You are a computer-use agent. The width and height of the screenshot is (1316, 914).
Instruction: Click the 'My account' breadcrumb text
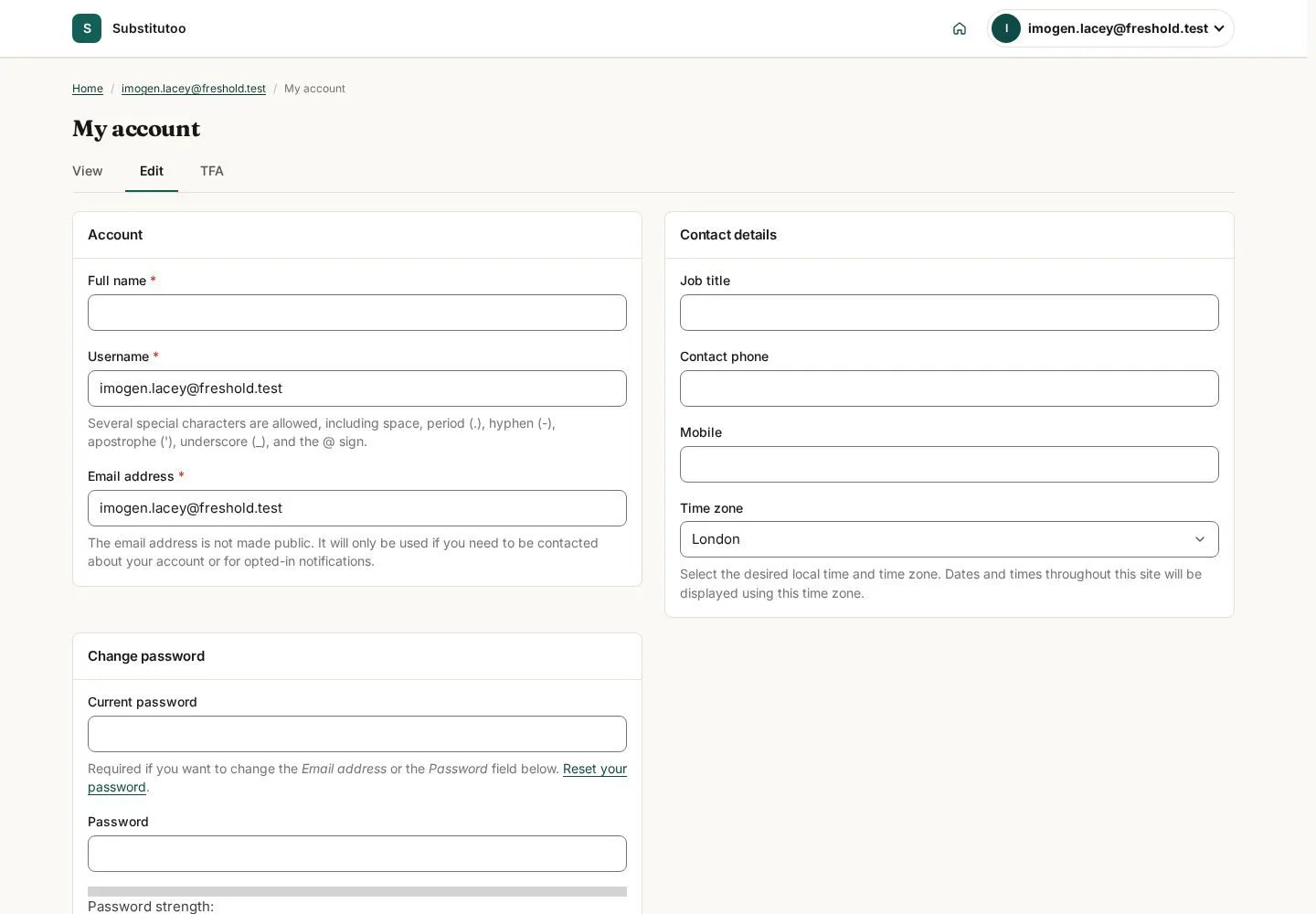314,89
